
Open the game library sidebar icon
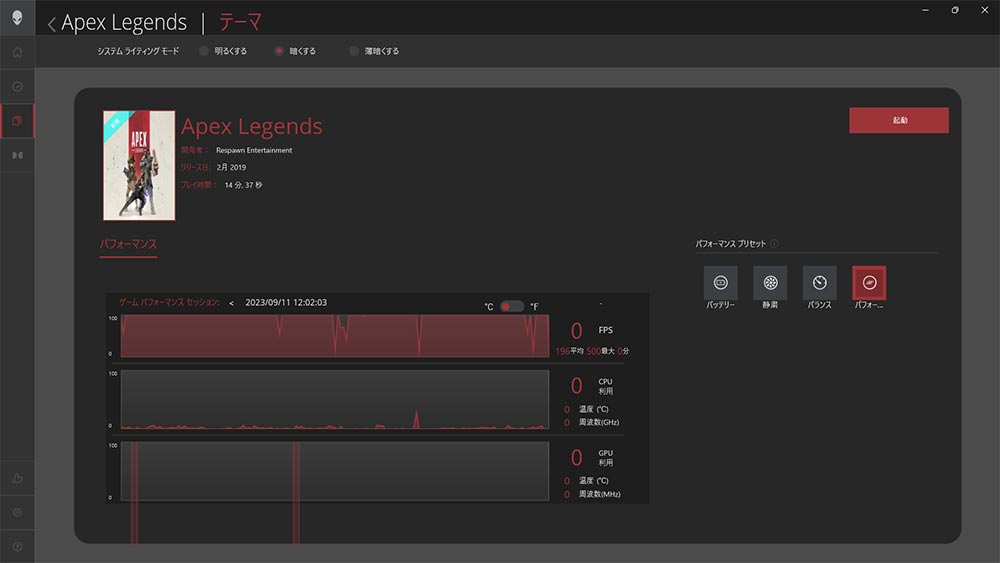pyautogui.click(x=17, y=121)
